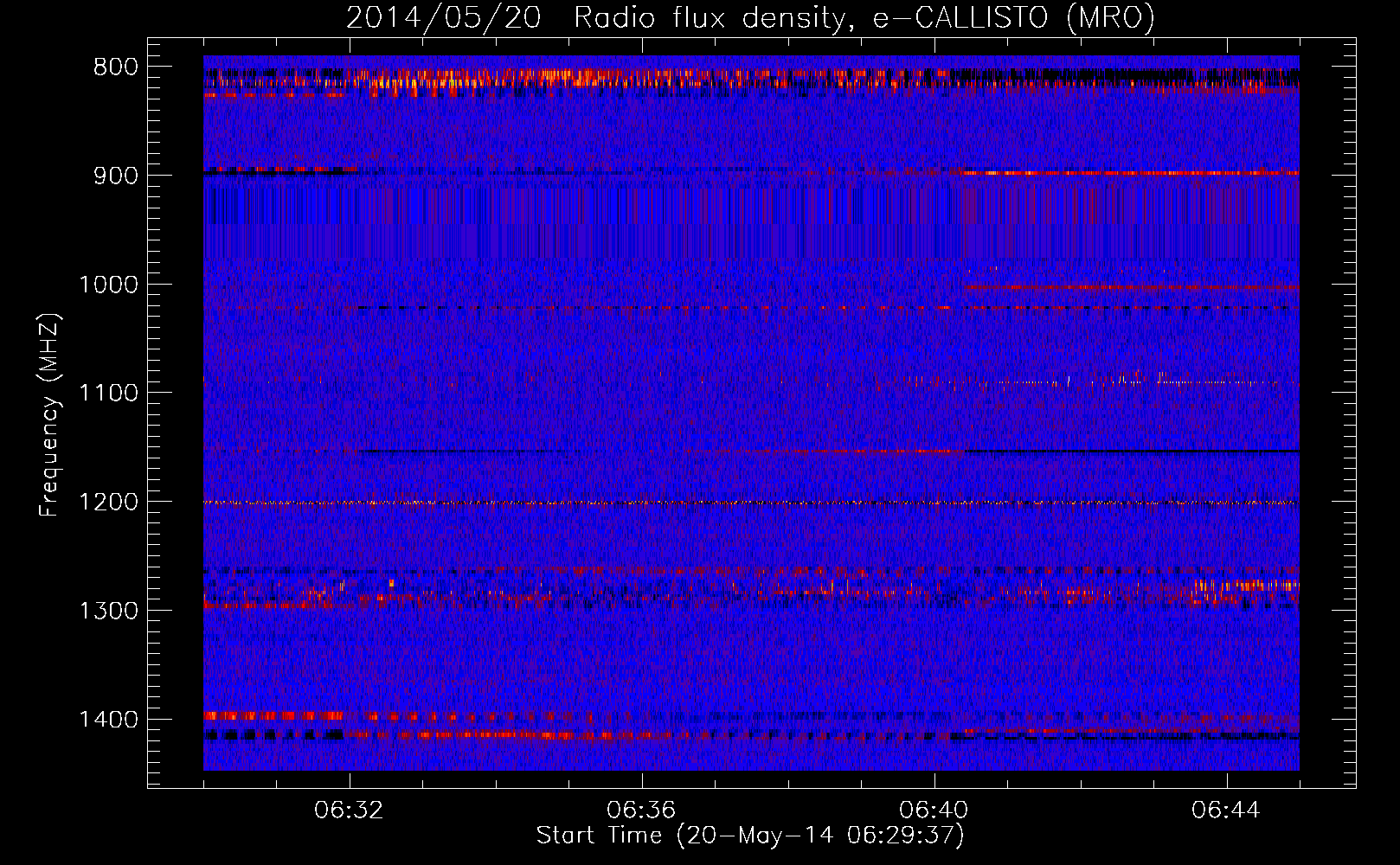Click the 'Start Time (20-May-14 06:29:37)' label
Viewport: 1400px width, 865px height.
(x=750, y=836)
